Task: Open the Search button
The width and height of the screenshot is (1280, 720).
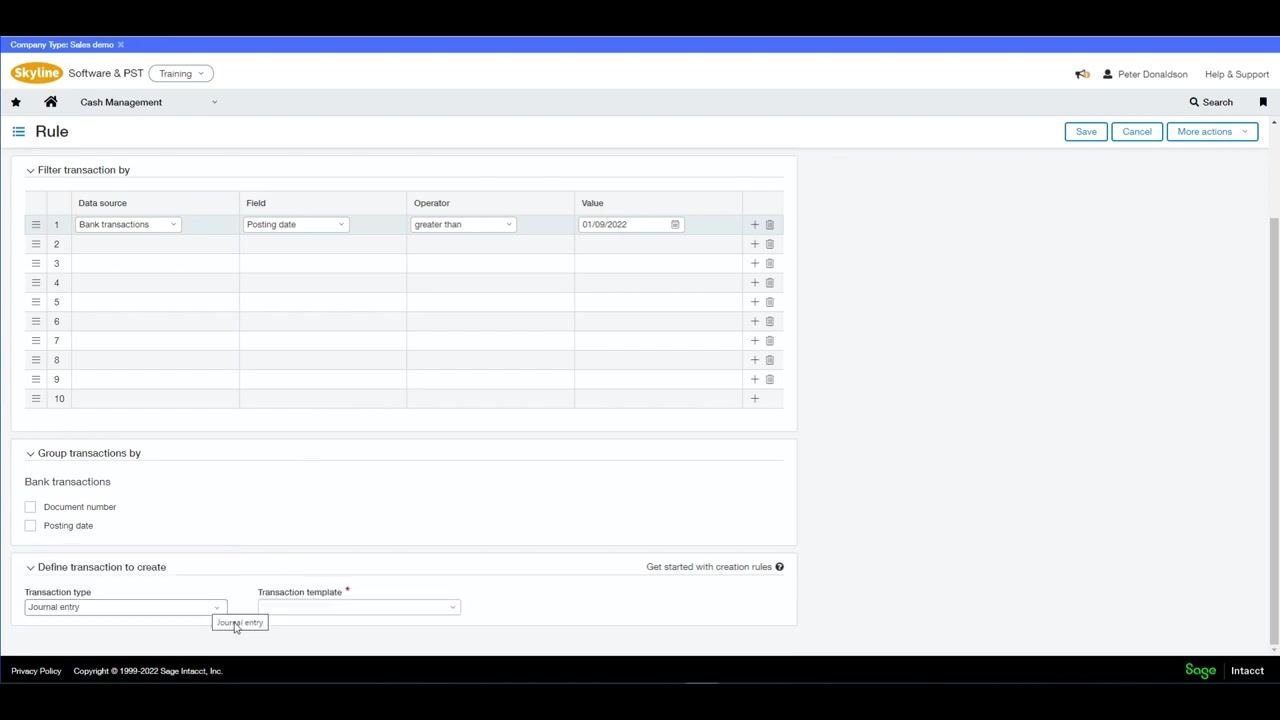Action: 1211,102
